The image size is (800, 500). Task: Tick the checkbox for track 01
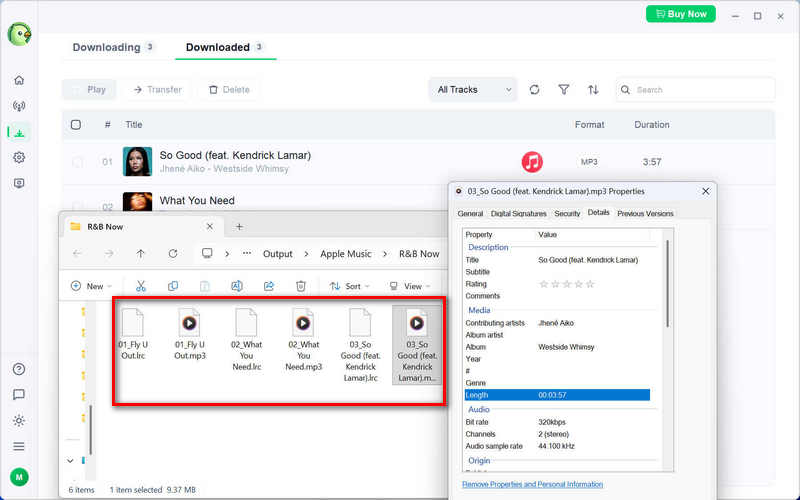(77, 162)
